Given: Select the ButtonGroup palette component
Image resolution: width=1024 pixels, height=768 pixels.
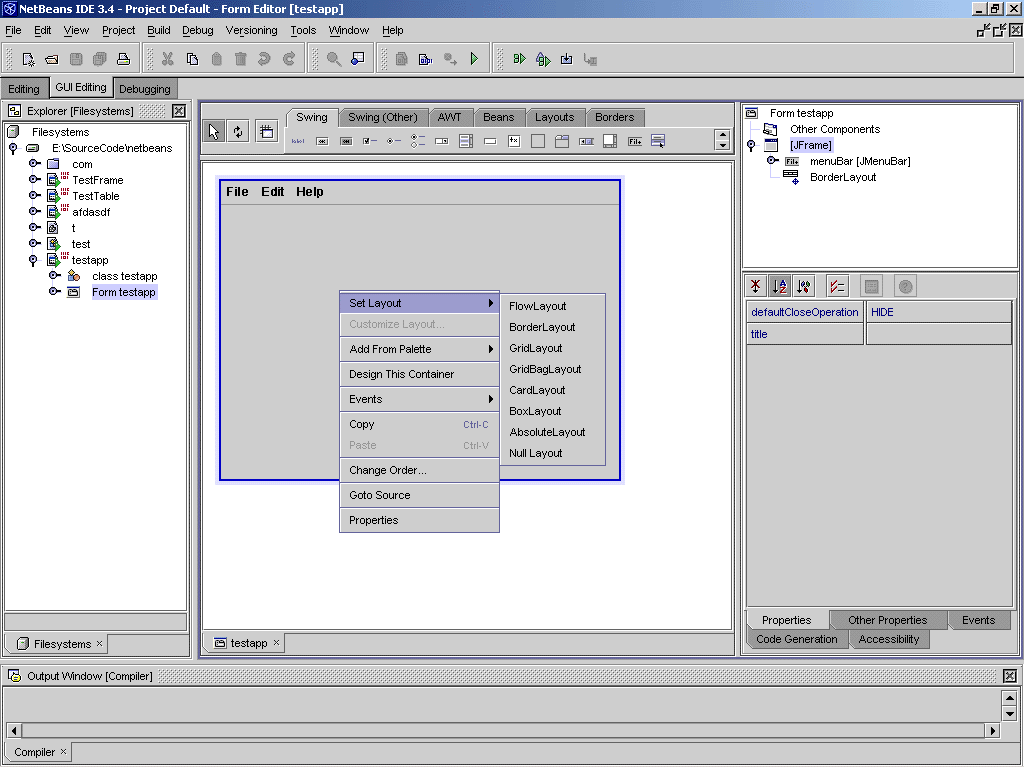Looking at the screenshot, I should 418,141.
